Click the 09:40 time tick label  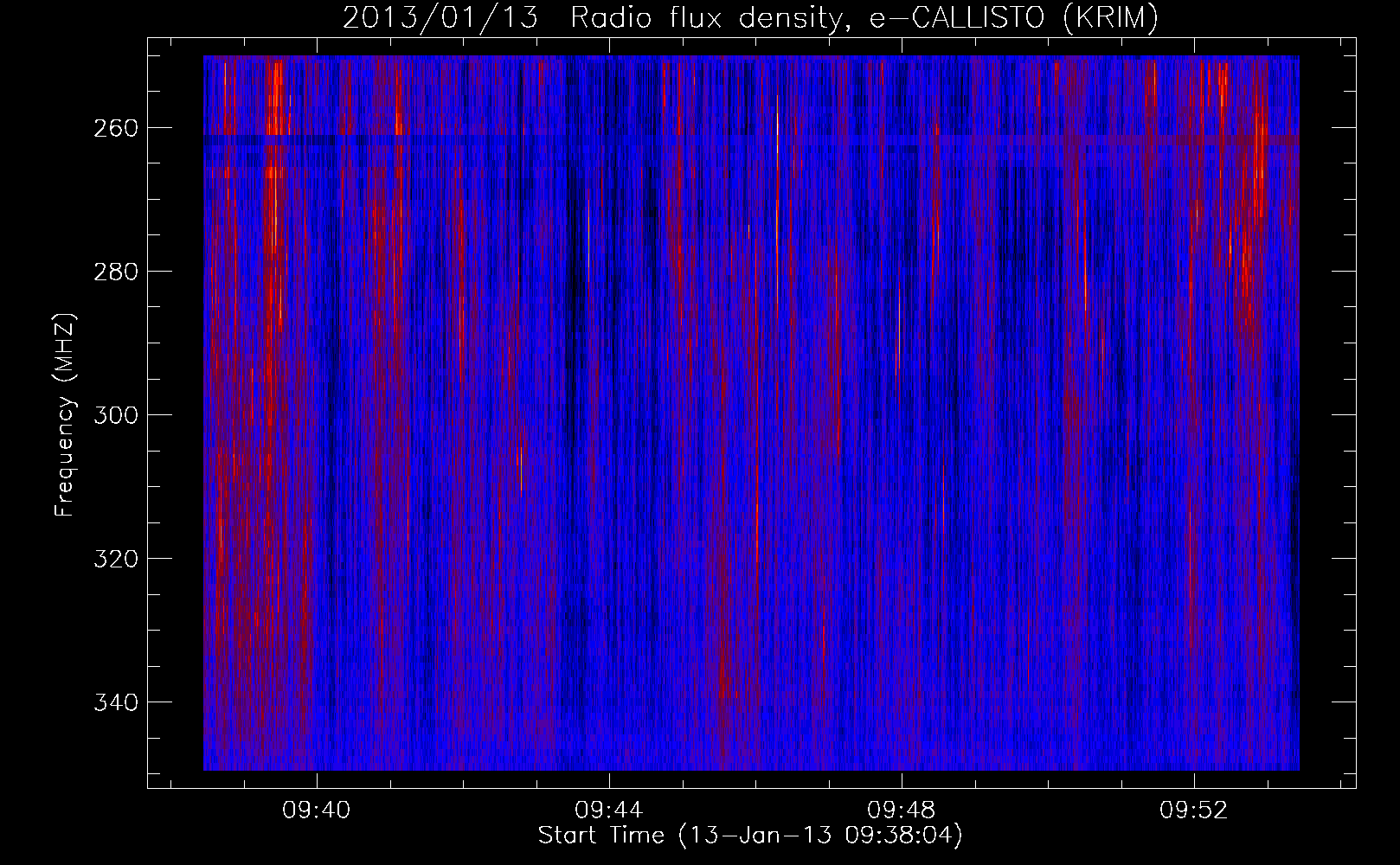[x=317, y=811]
